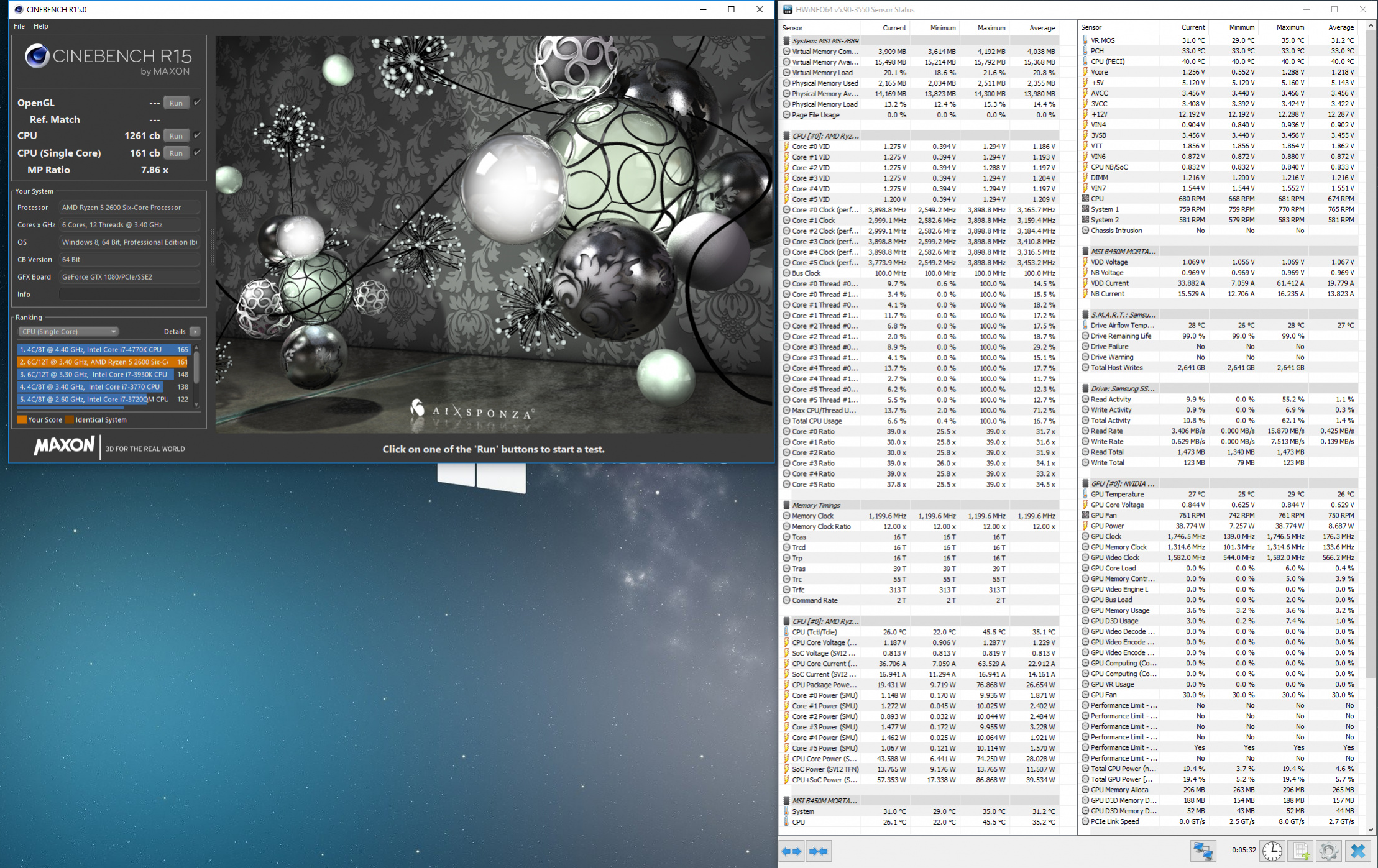Click the Info input field in Your System
This screenshot has height=868, width=1378.
129,295
